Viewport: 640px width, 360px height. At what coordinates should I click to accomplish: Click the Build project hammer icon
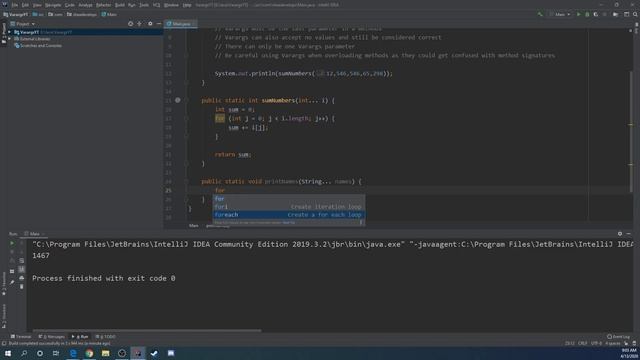540,14
